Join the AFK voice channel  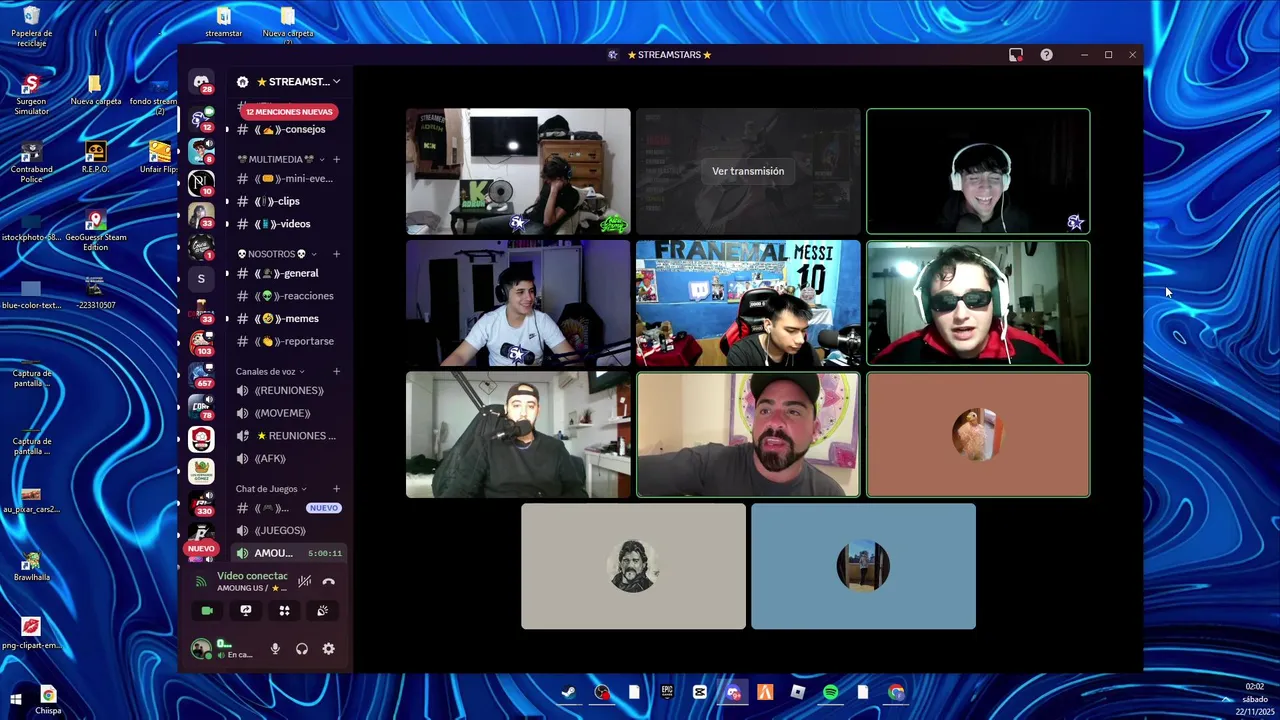point(288,458)
